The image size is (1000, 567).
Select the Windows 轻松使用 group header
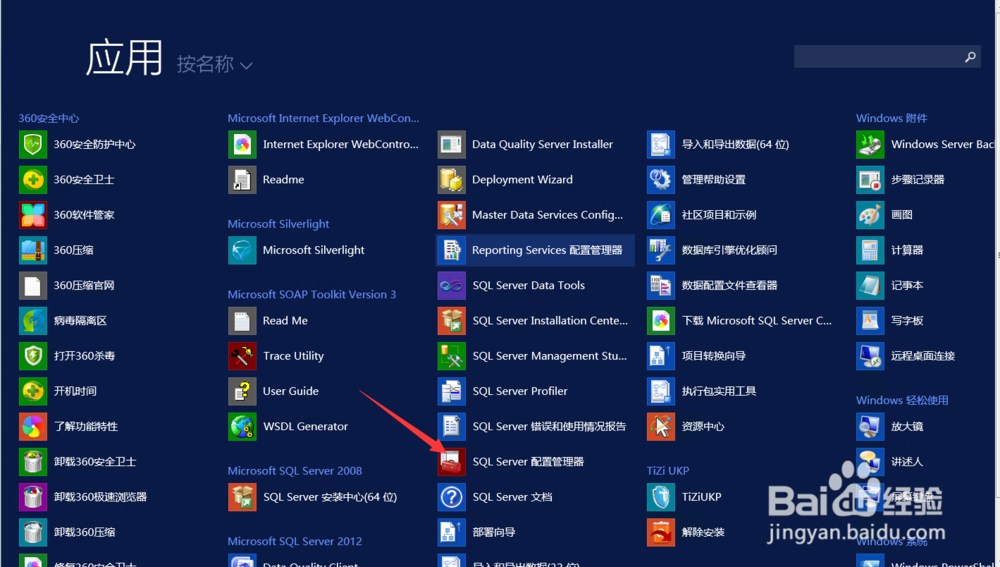coord(902,401)
